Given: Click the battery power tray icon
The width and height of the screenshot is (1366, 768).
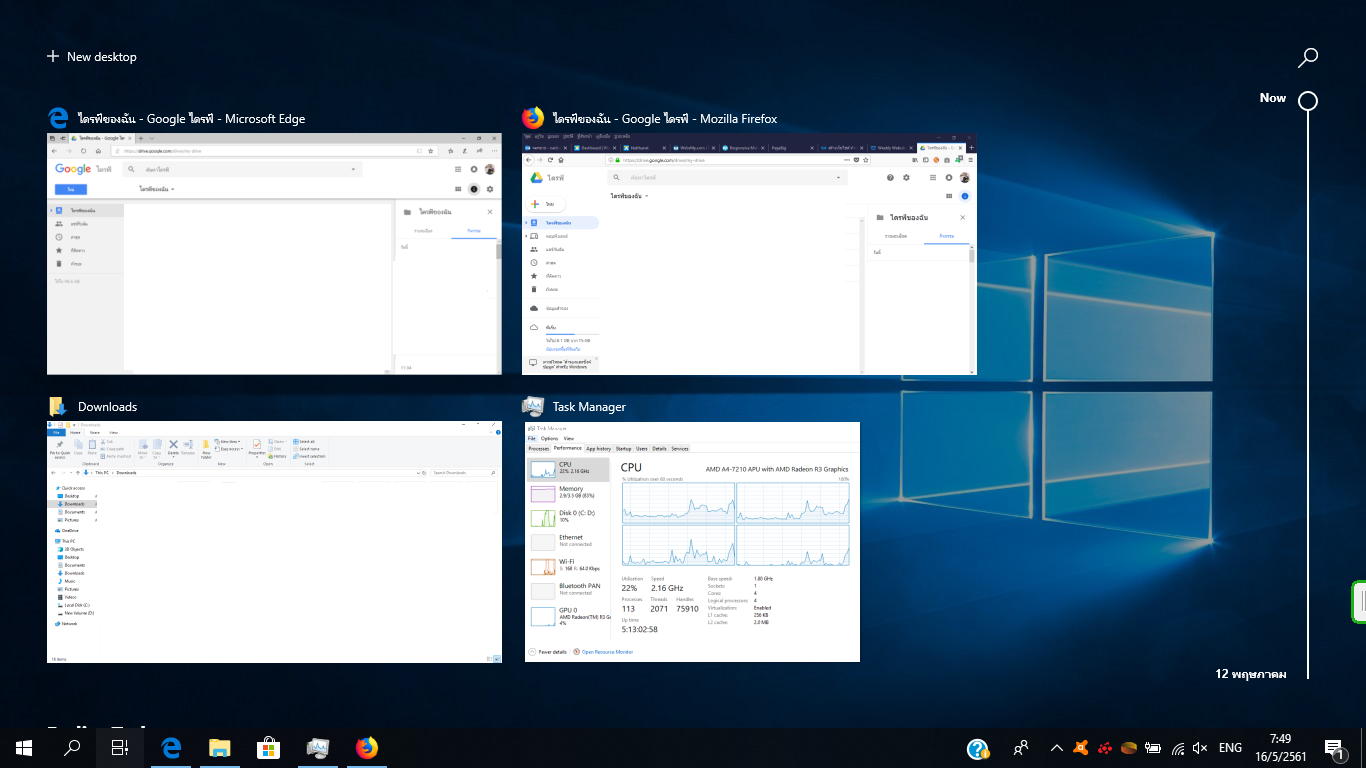Looking at the screenshot, I should [x=1153, y=748].
